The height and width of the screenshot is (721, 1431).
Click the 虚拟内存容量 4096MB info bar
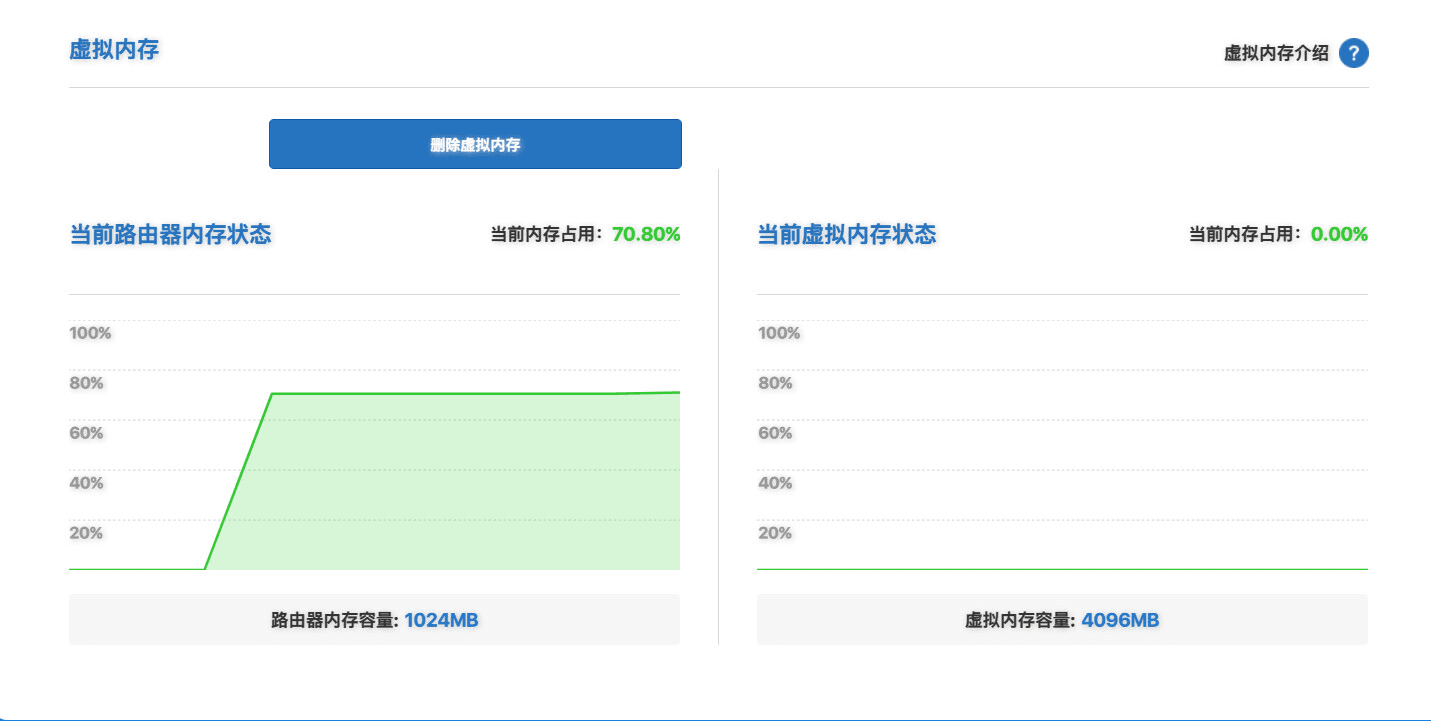1062,620
